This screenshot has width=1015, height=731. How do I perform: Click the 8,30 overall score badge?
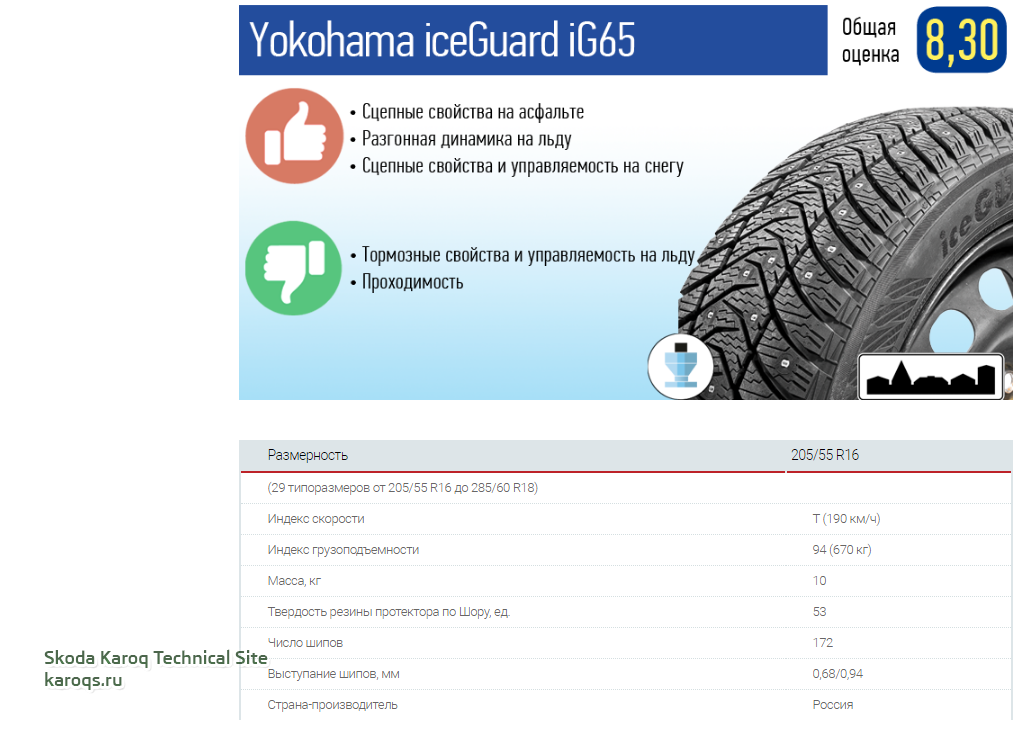coord(961,39)
